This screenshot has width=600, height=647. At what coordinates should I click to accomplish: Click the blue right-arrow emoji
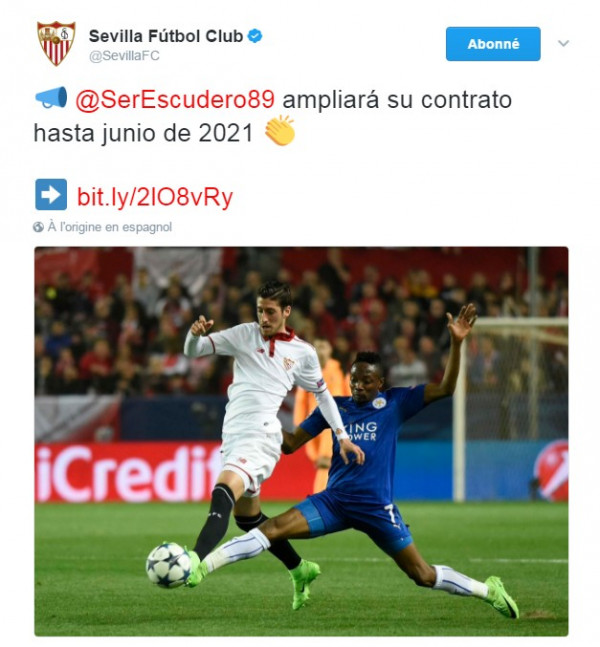click(51, 194)
